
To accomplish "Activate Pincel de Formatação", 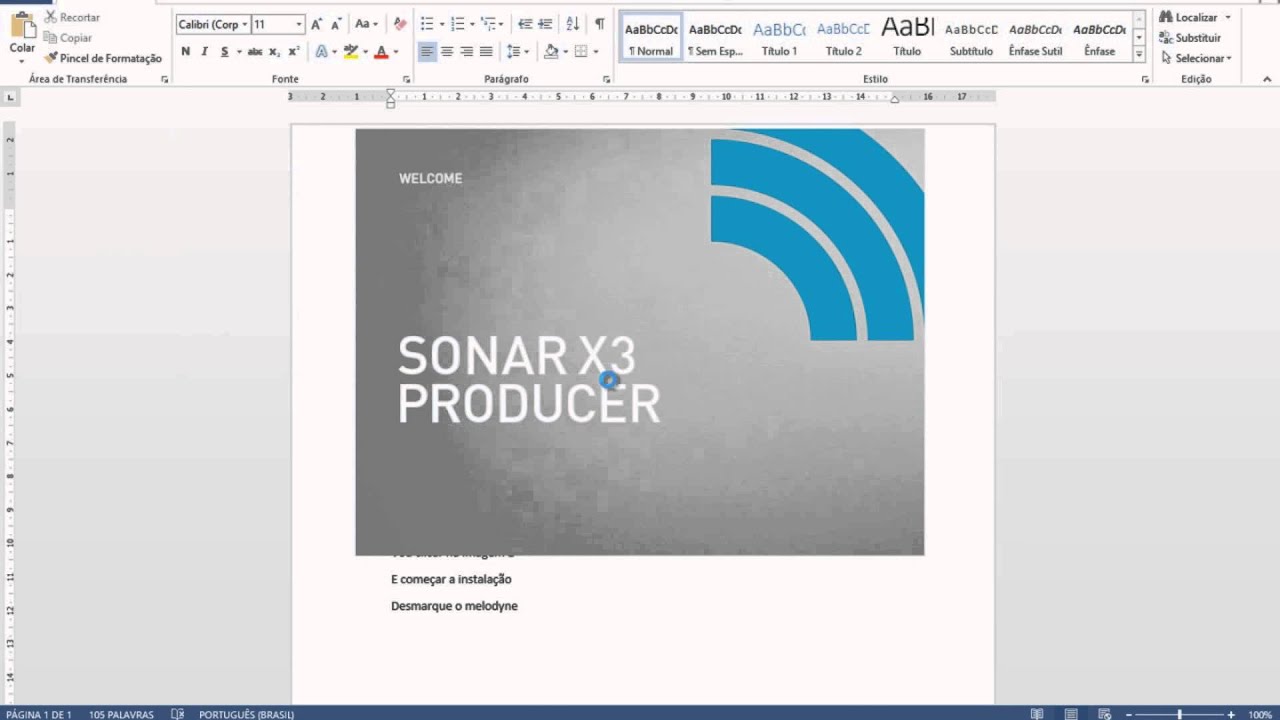I will point(103,58).
